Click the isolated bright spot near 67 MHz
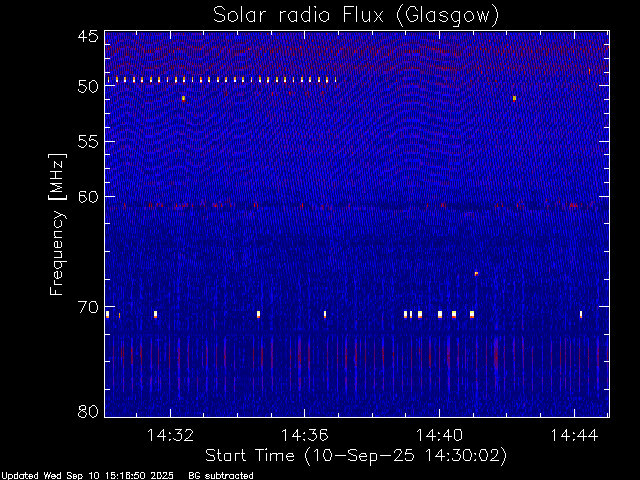Viewport: 640px width, 480px height. (x=476, y=273)
